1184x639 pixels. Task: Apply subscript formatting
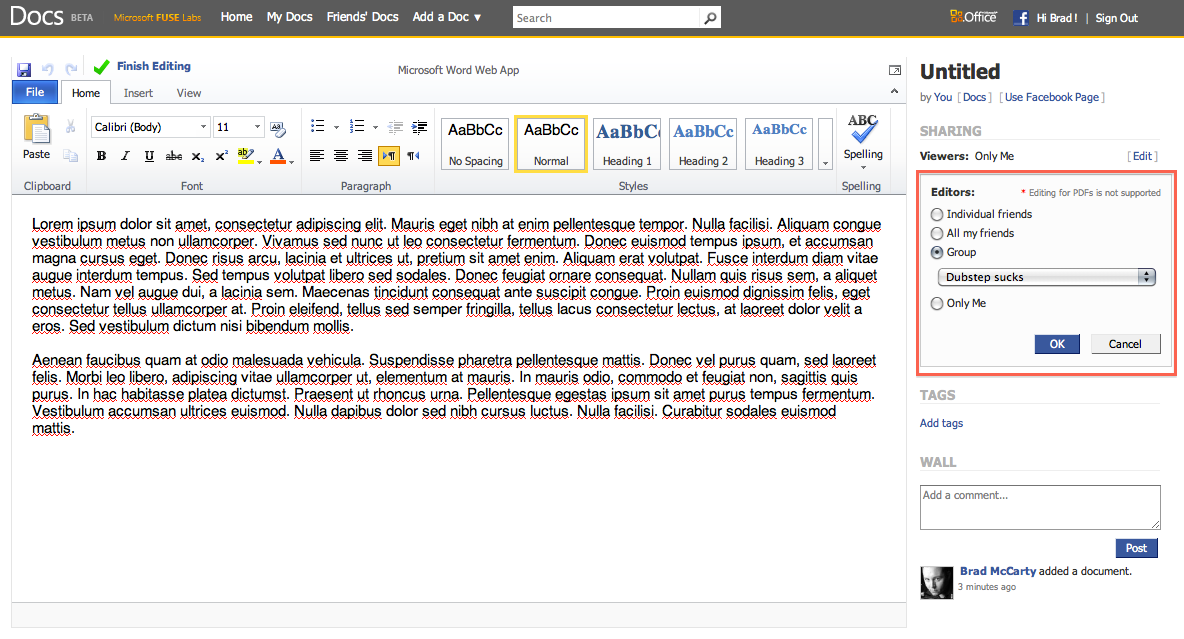click(197, 156)
